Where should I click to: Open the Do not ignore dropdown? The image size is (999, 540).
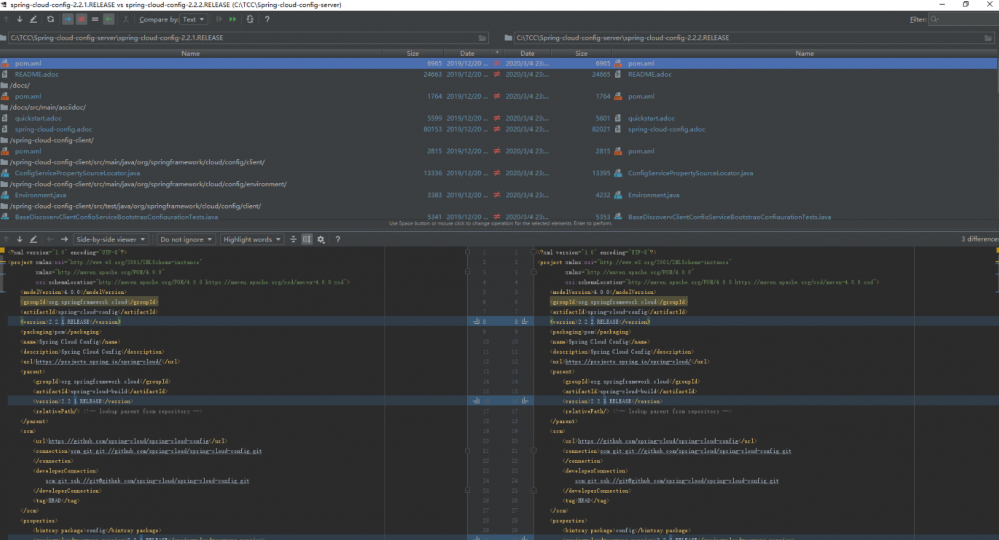coord(184,240)
